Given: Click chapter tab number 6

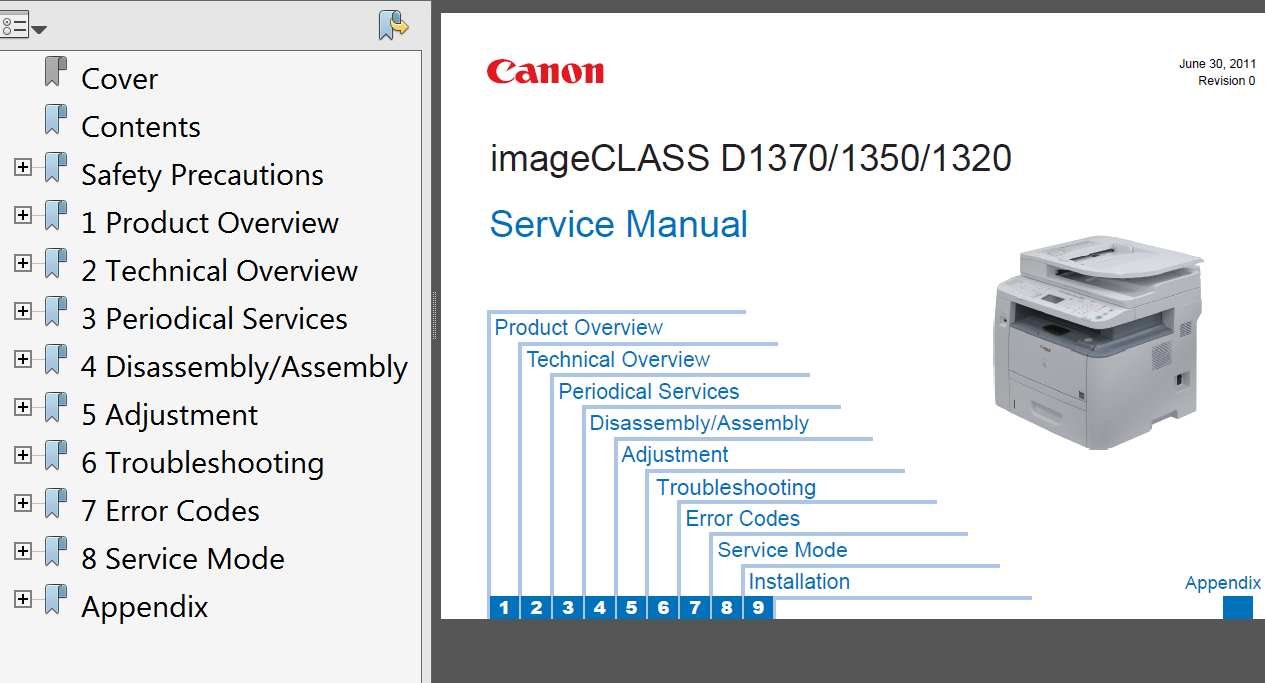Looking at the screenshot, I should [x=663, y=607].
